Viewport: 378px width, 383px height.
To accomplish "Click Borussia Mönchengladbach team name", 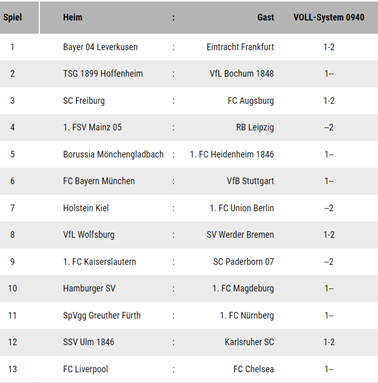I will pyautogui.click(x=113, y=154).
